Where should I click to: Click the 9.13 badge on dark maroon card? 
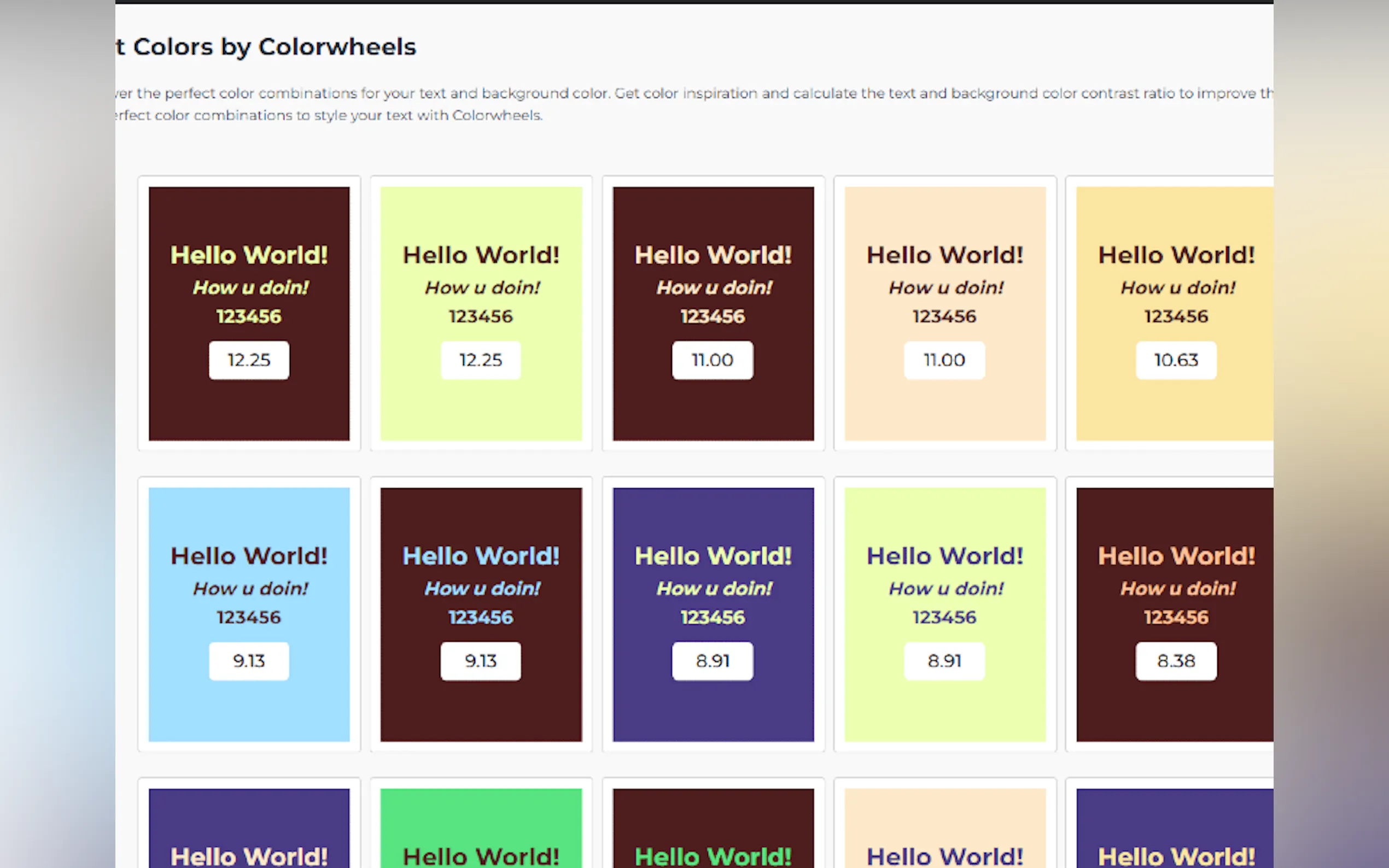coord(481,661)
